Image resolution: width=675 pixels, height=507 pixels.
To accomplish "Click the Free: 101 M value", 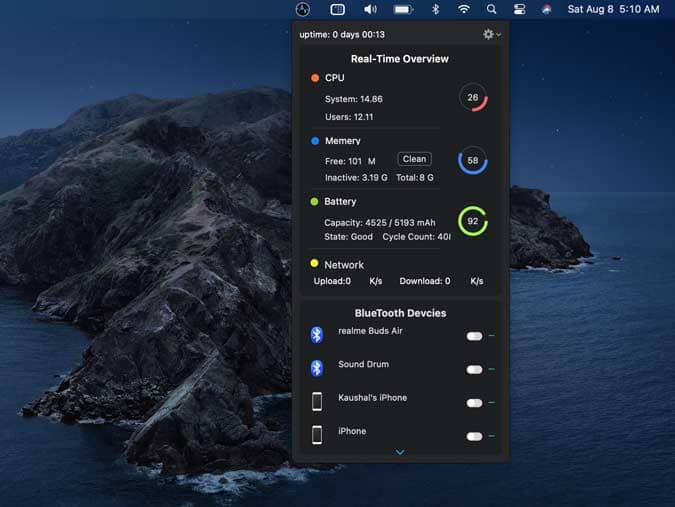I will 350,161.
